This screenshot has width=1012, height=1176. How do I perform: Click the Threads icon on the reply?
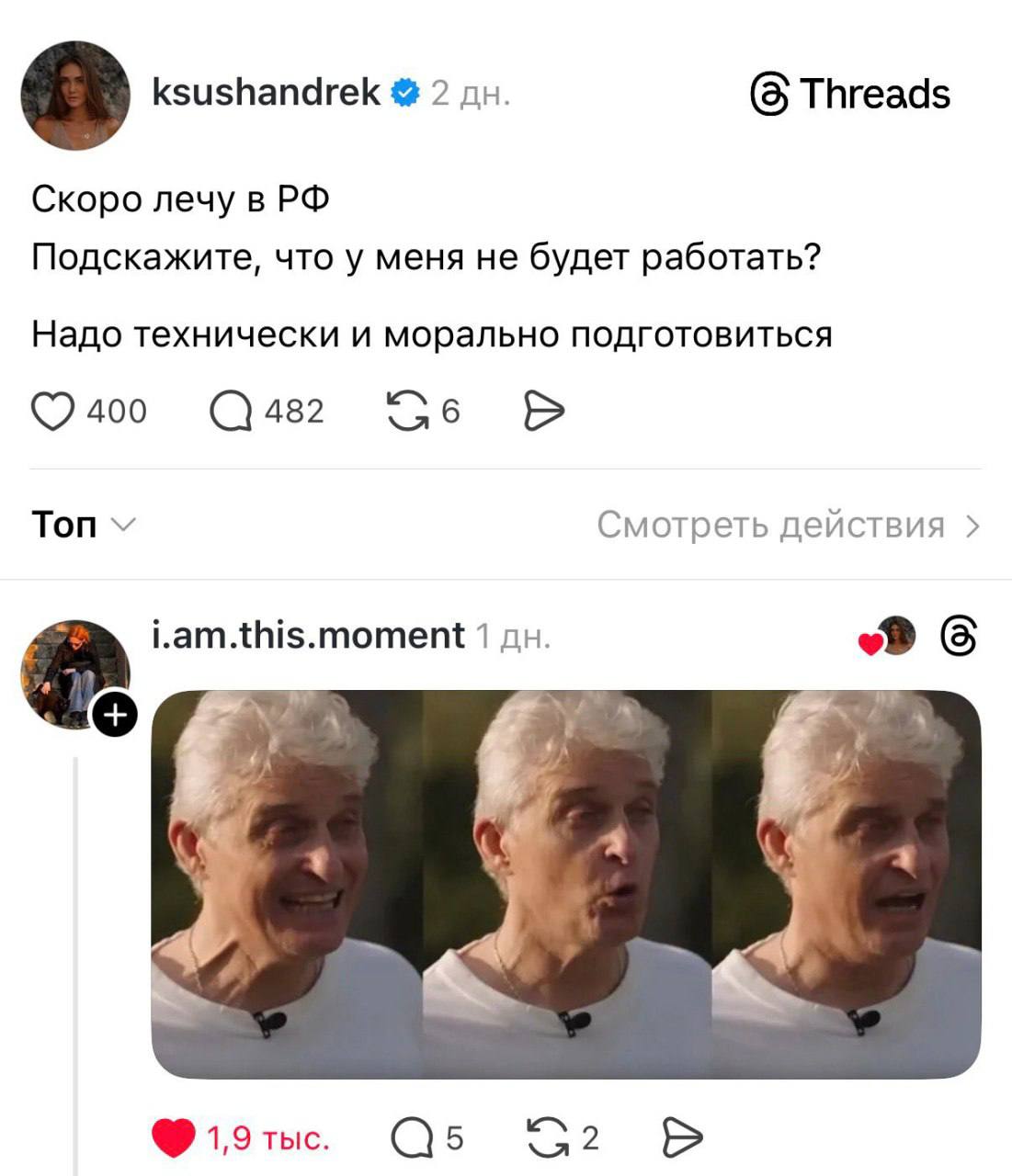point(959,637)
